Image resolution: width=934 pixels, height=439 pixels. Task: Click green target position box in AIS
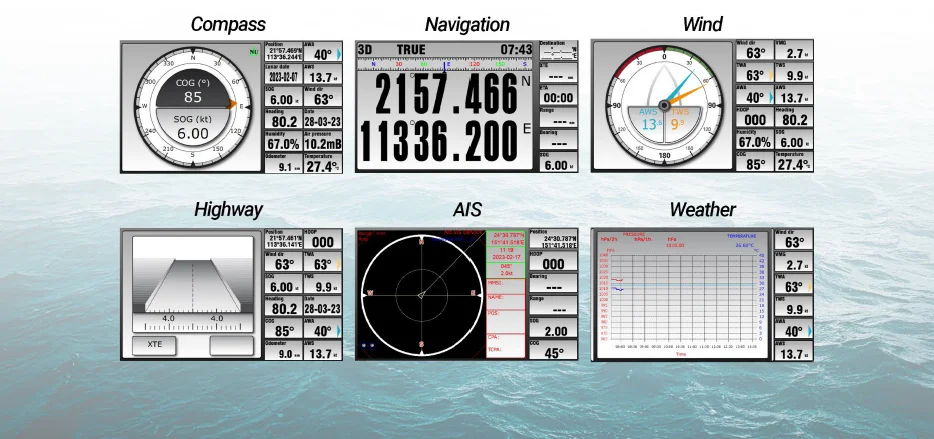506,238
